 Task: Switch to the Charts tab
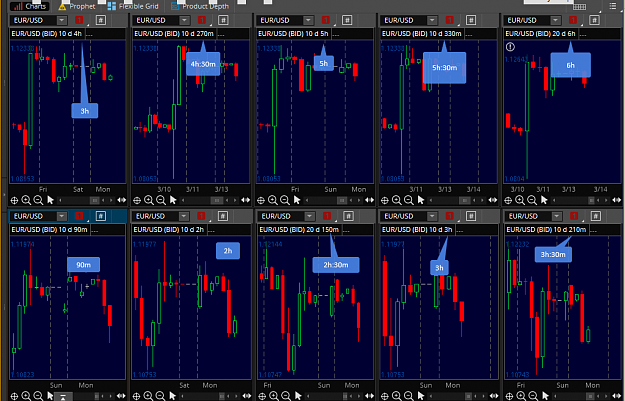[x=29, y=6]
